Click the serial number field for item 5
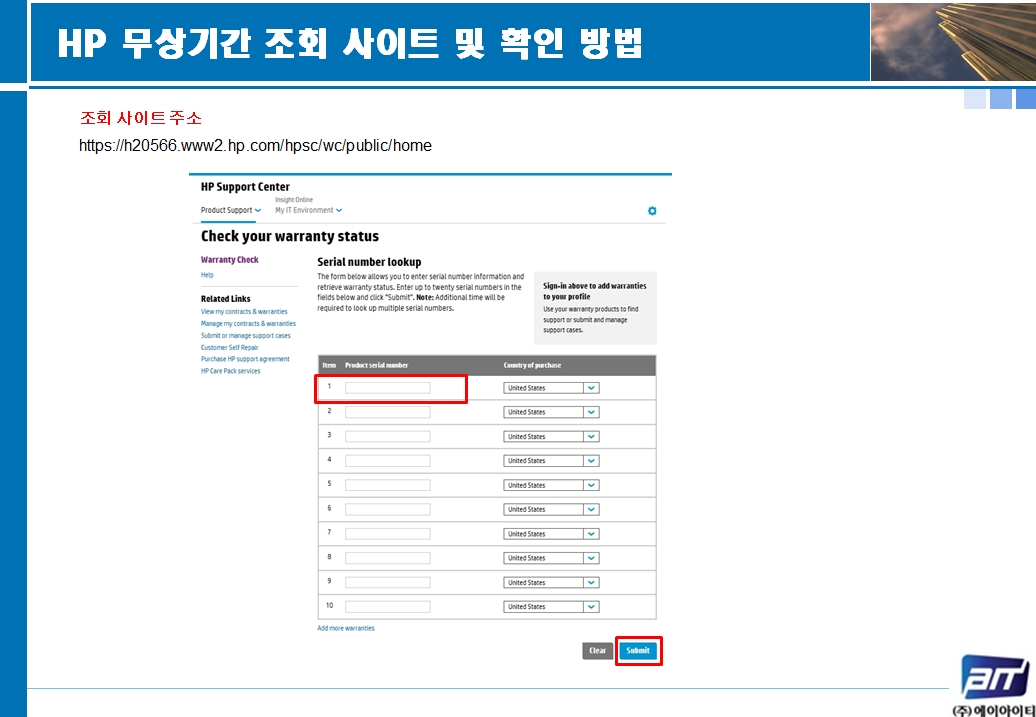The width and height of the screenshot is (1036, 717). point(388,485)
